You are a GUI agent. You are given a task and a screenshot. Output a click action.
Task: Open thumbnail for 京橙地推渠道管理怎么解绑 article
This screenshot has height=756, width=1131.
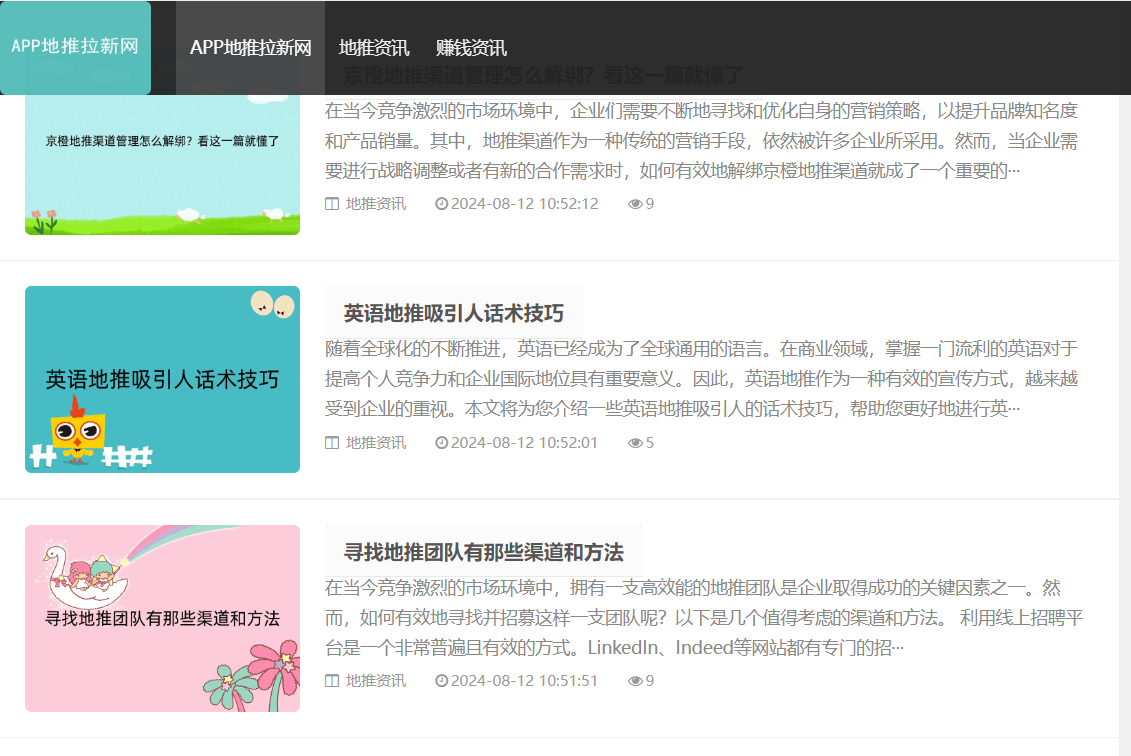tap(162, 164)
